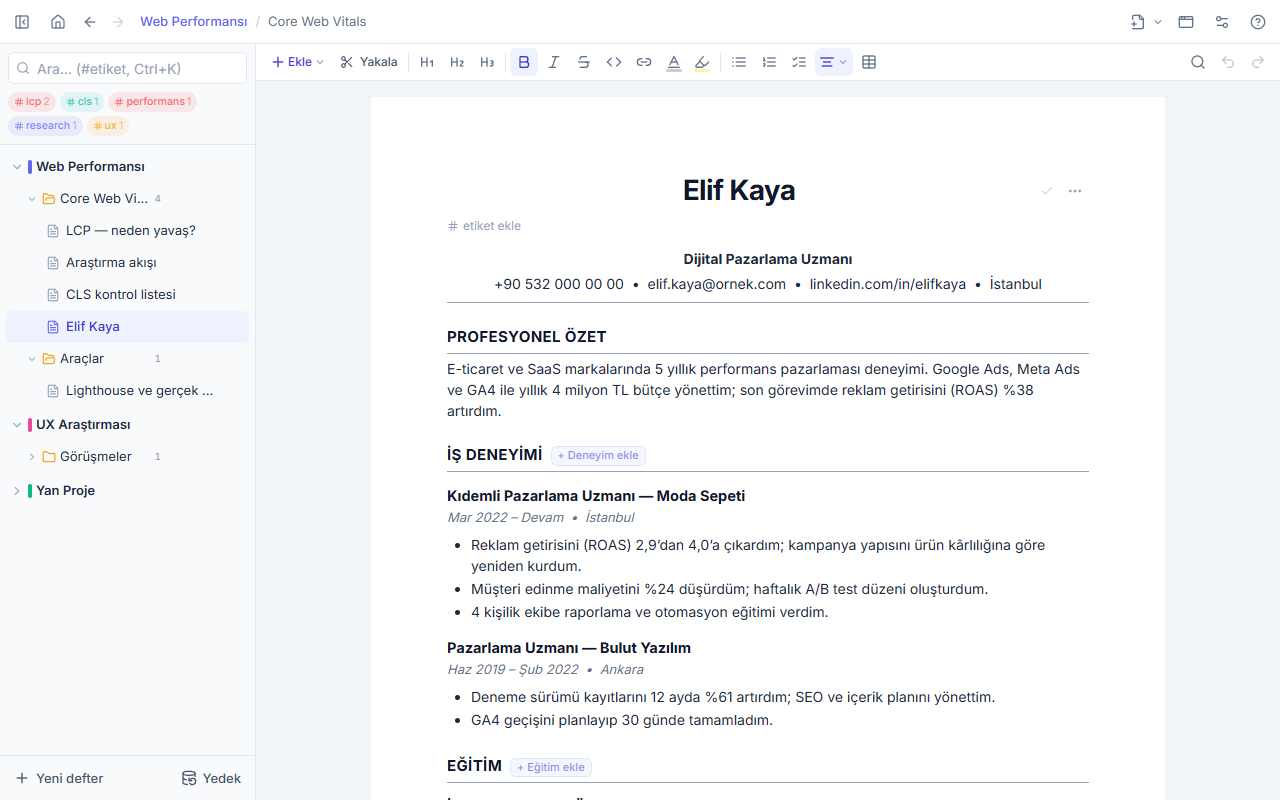Open the Yedek backup button
This screenshot has width=1280, height=800.
coord(211,778)
